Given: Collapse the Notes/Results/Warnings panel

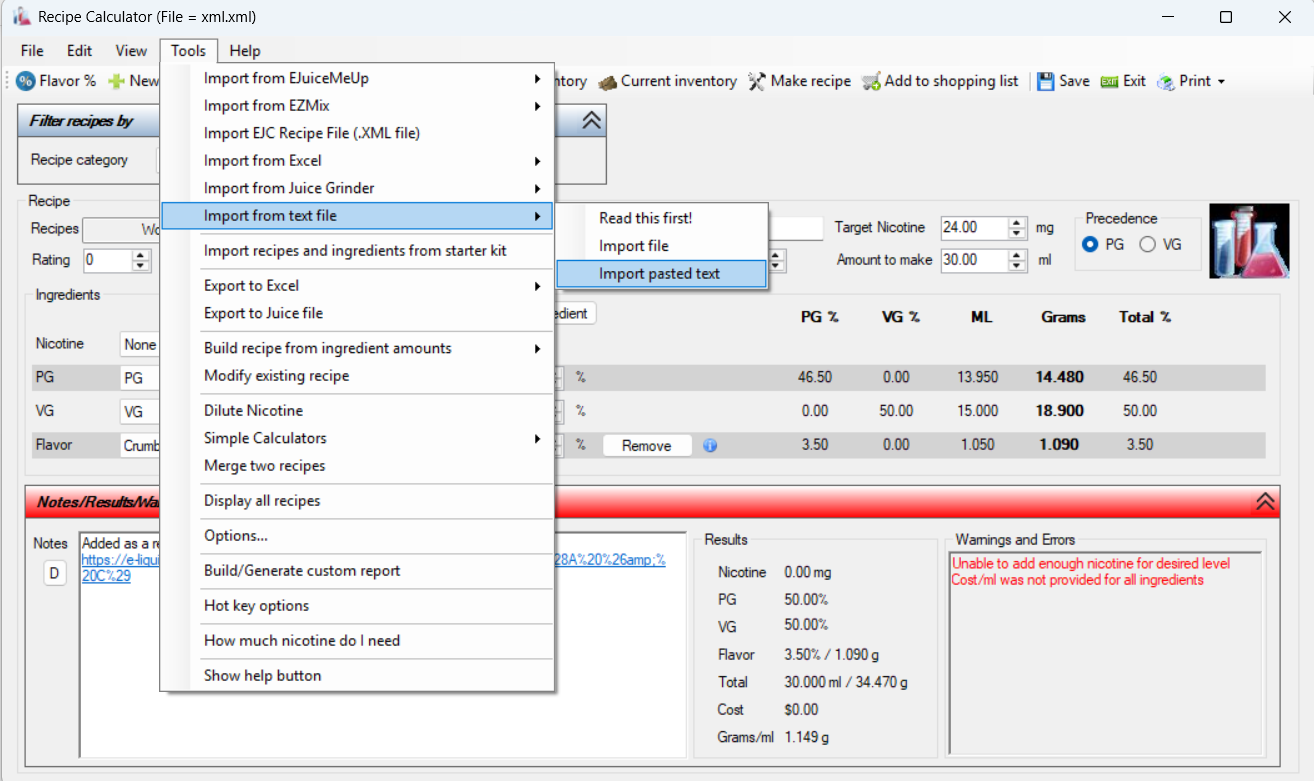Looking at the screenshot, I should (x=1265, y=502).
